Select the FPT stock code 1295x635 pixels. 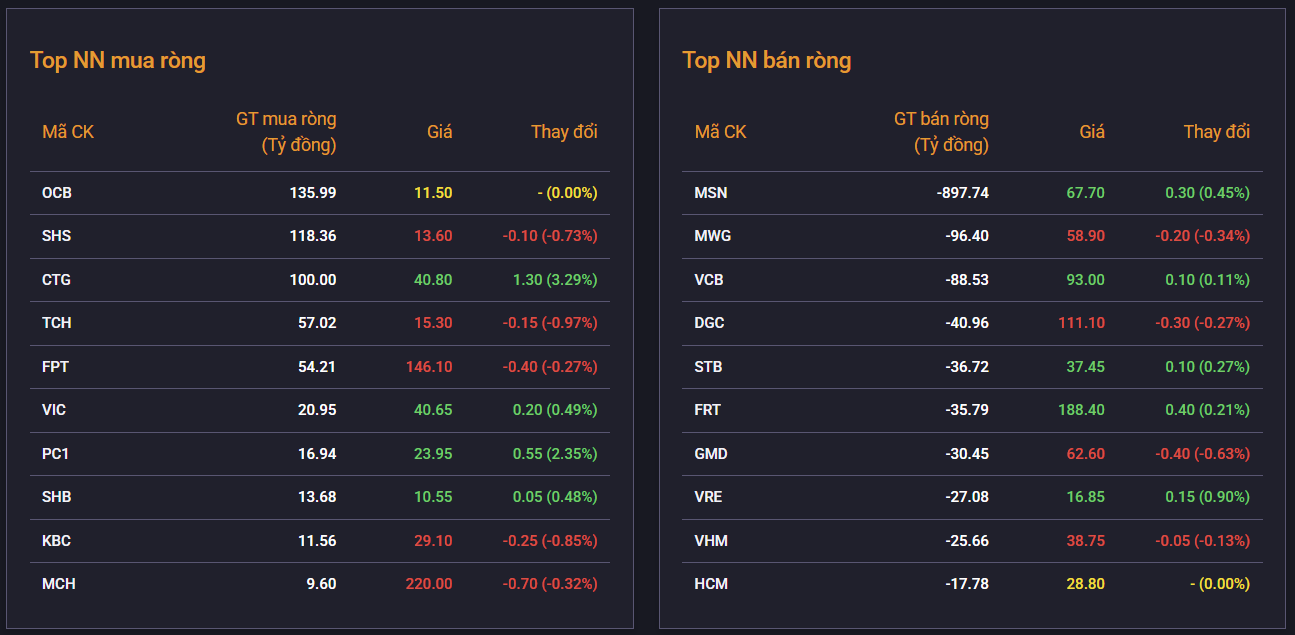click(x=56, y=367)
